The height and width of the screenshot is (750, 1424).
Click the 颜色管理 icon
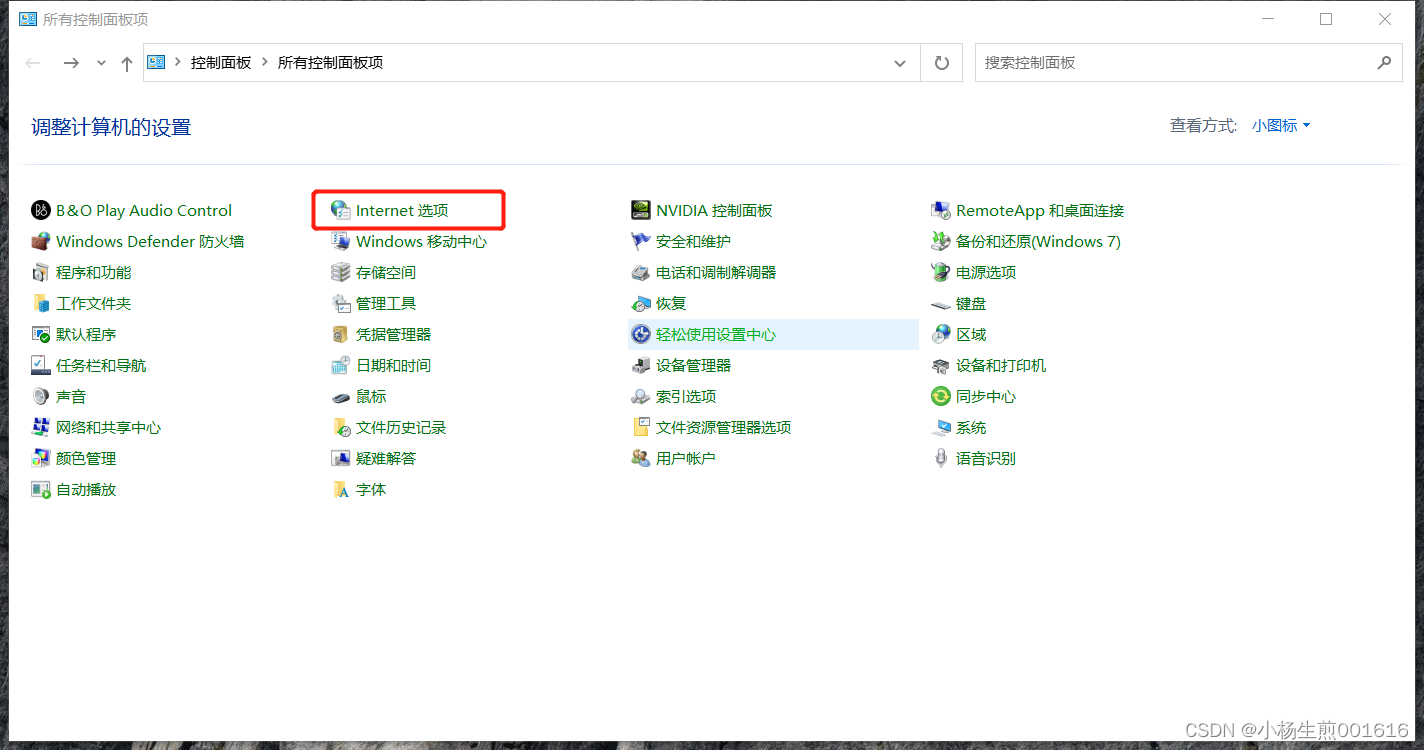point(41,458)
